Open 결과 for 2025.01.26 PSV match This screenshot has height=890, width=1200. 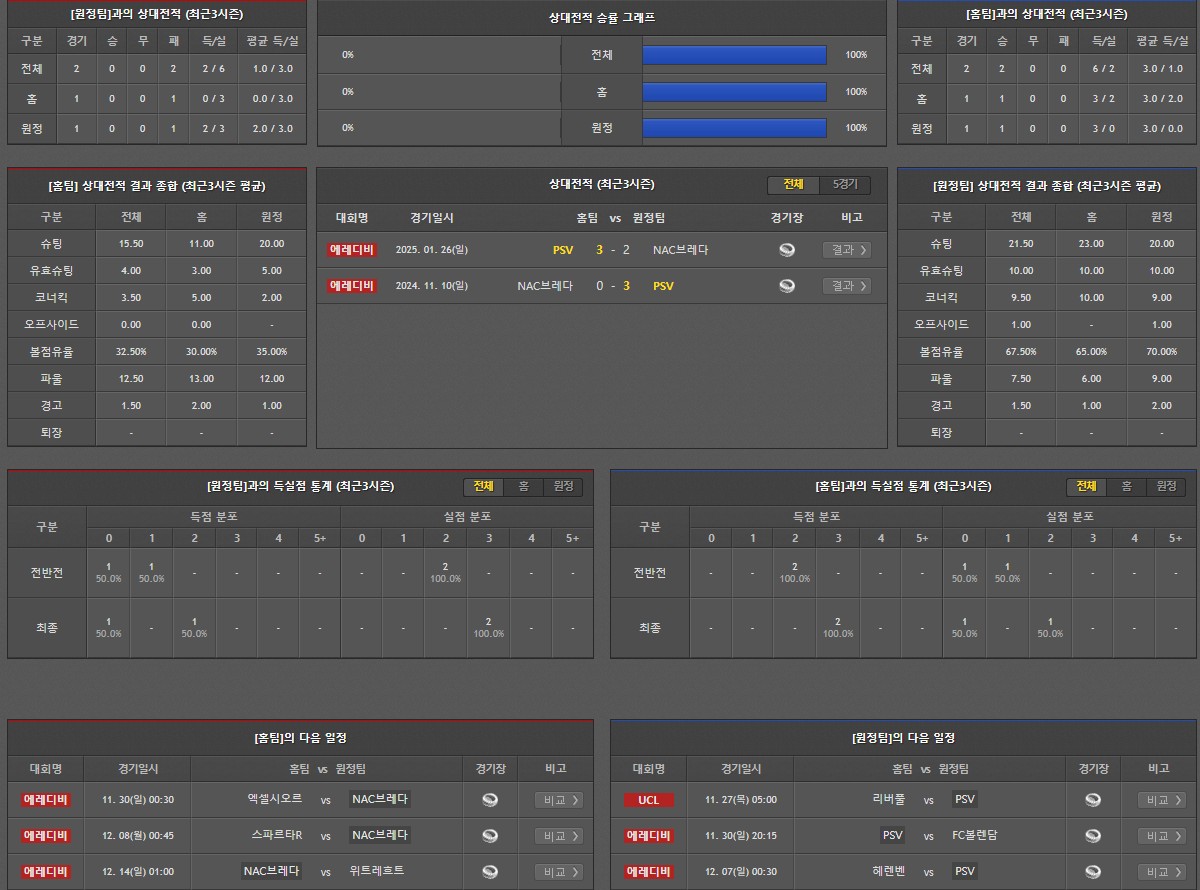tap(846, 250)
